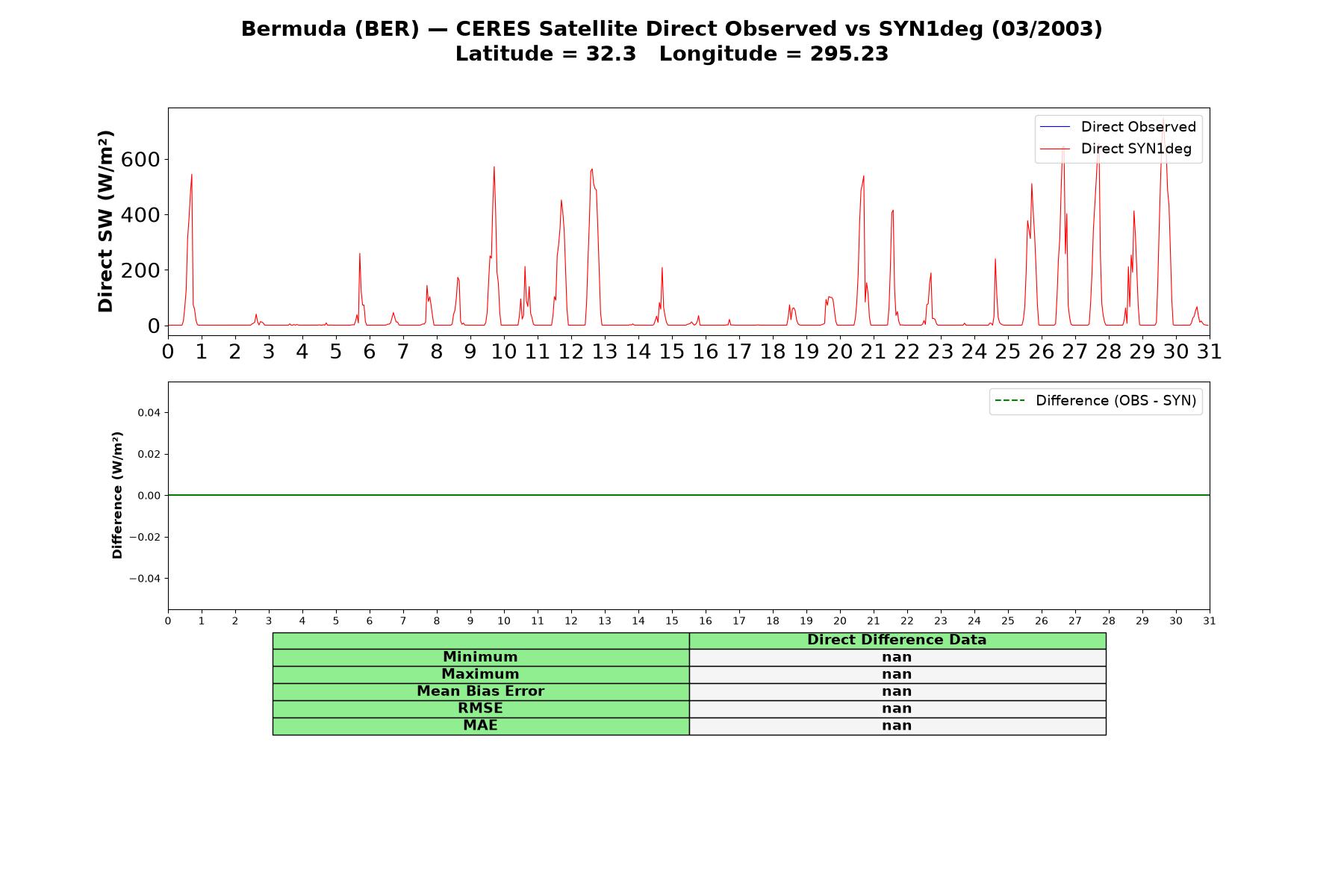Click the Direct Observed legend entry
This screenshot has height=896, width=1344.
tap(1118, 127)
